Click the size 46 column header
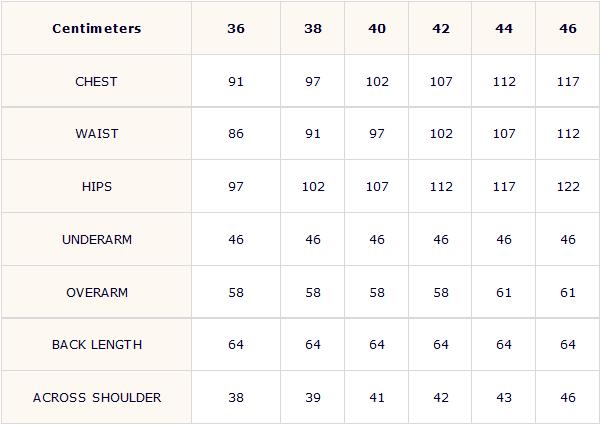Screen dimensions: 603x427 coord(568,29)
